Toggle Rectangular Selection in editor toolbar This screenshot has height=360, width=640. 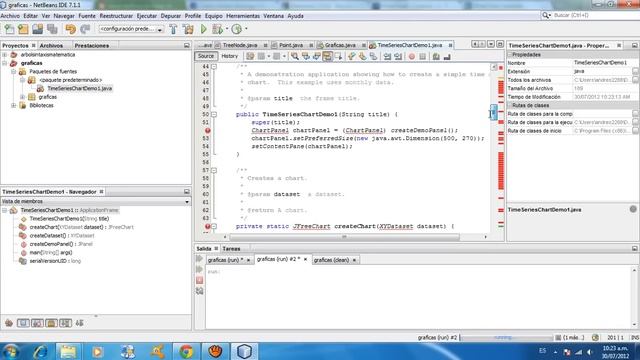click(x=338, y=56)
